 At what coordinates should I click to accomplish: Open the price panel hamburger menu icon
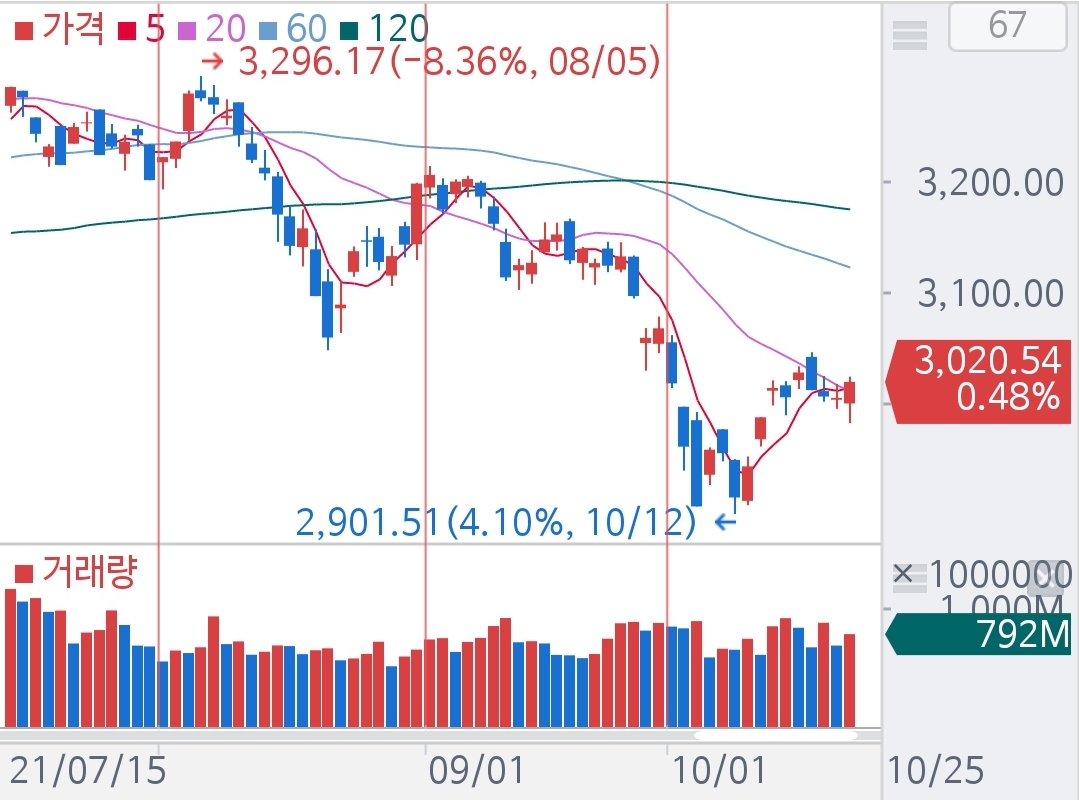tap(909, 34)
